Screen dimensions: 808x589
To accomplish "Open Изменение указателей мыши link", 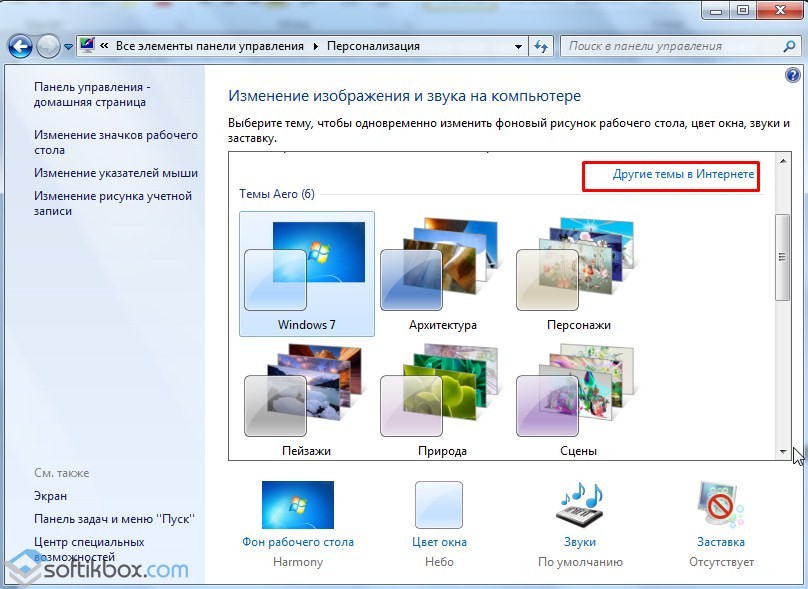I will [116, 173].
